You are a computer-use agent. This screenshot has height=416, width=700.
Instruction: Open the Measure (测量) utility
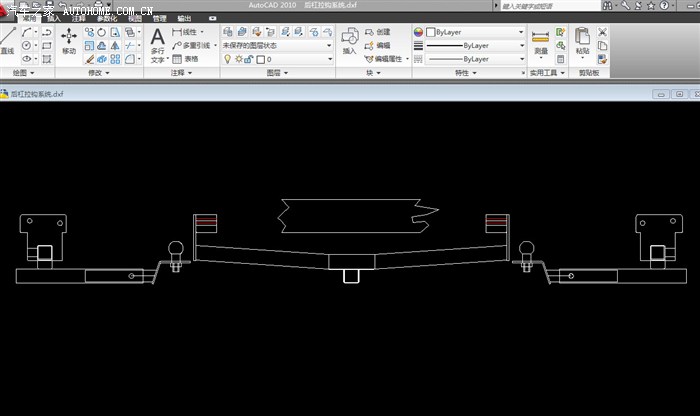tap(541, 40)
